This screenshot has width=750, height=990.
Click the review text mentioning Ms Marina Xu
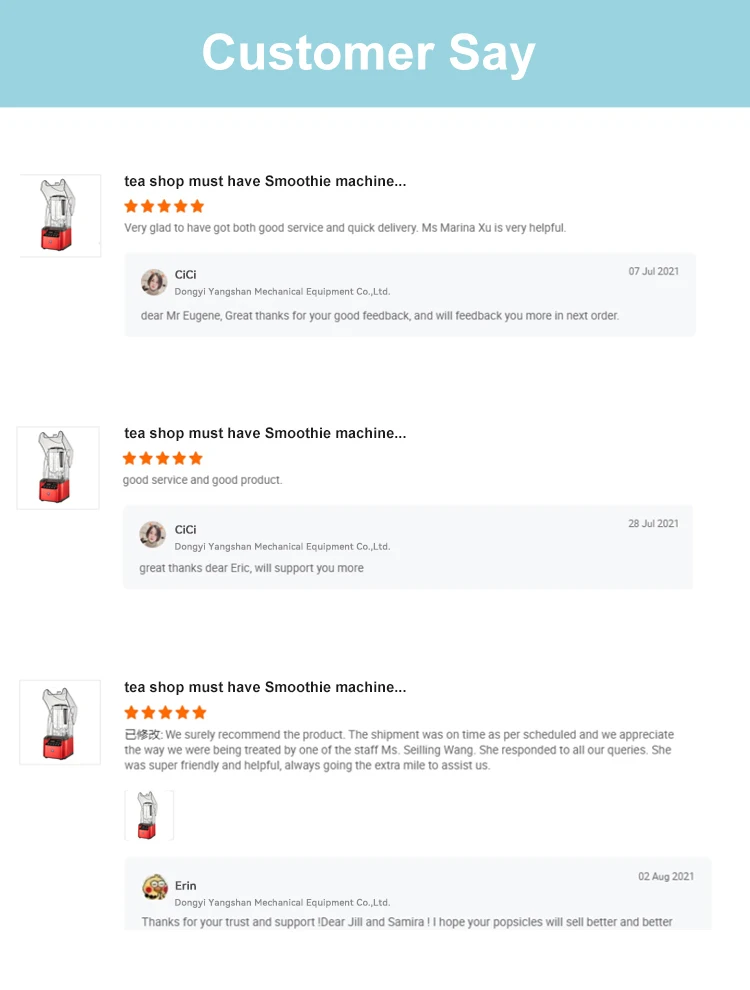(345, 228)
